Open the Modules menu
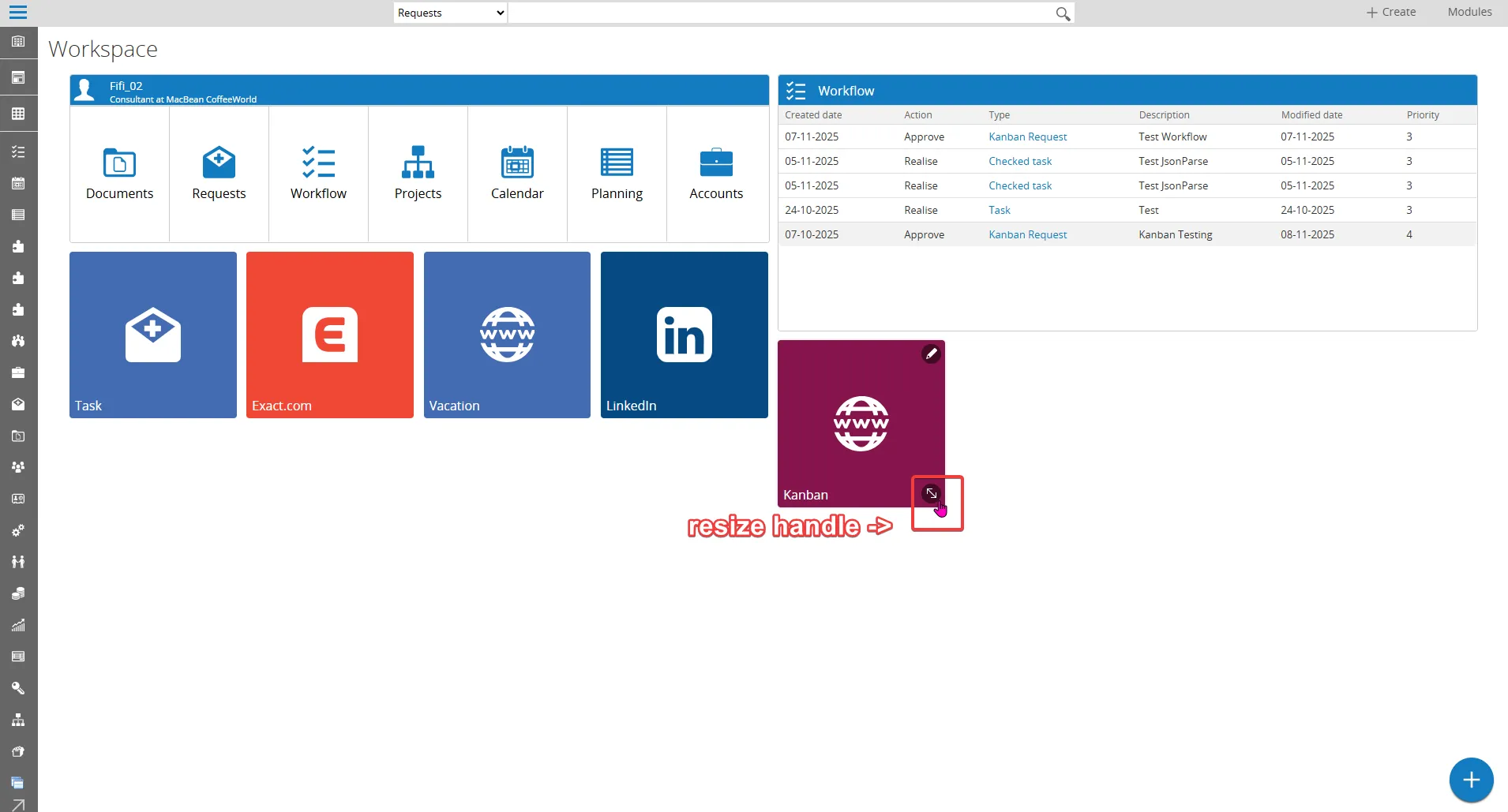1508x812 pixels. (x=1469, y=12)
